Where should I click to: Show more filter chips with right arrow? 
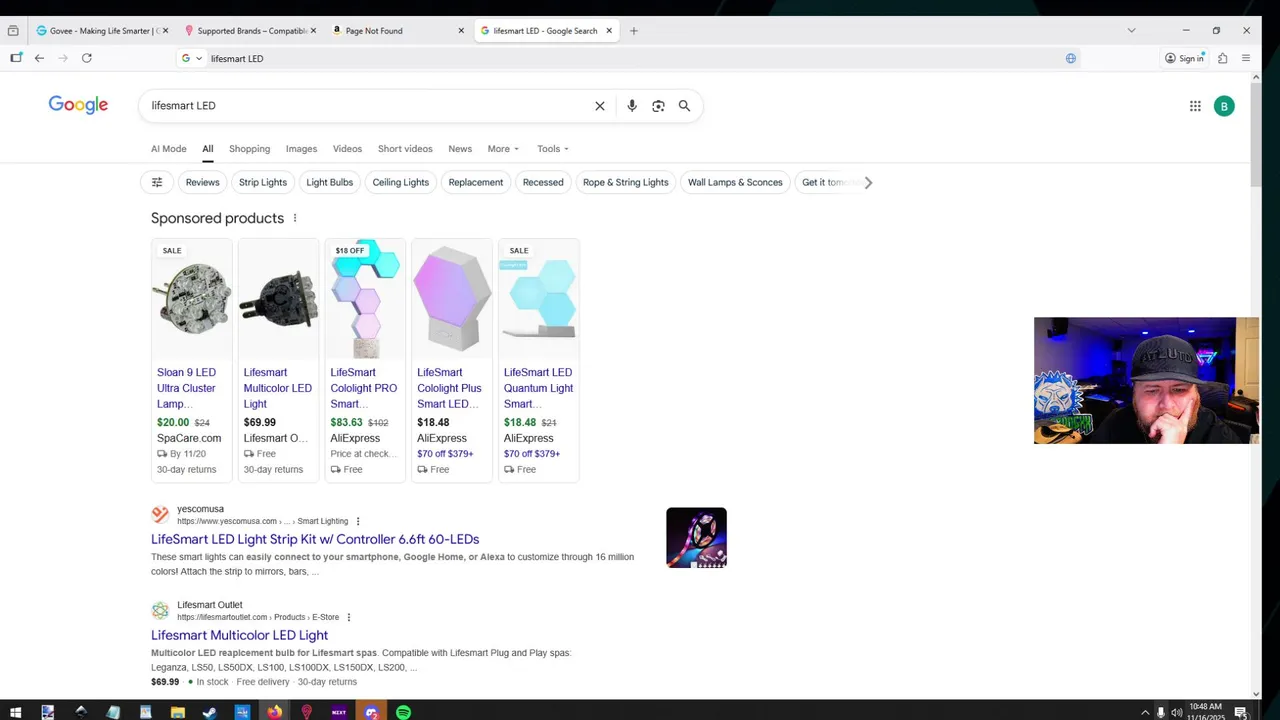click(868, 182)
